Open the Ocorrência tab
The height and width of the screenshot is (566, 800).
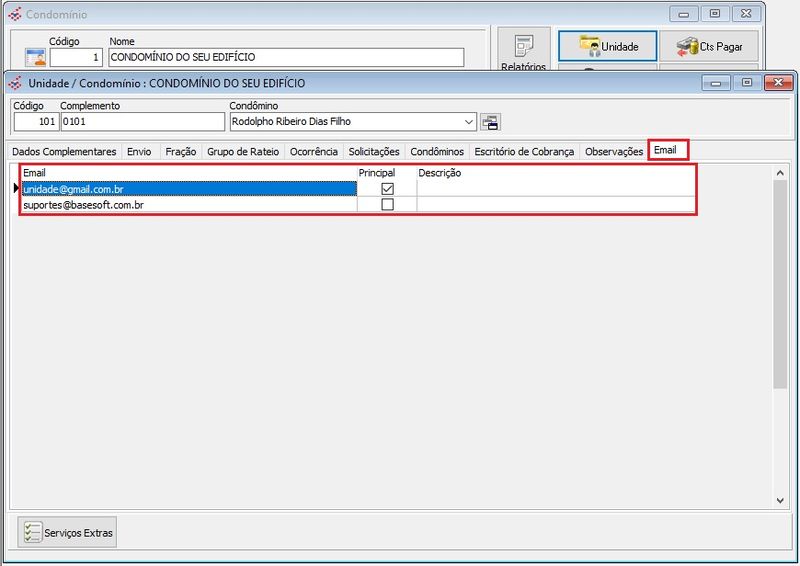pos(313,151)
